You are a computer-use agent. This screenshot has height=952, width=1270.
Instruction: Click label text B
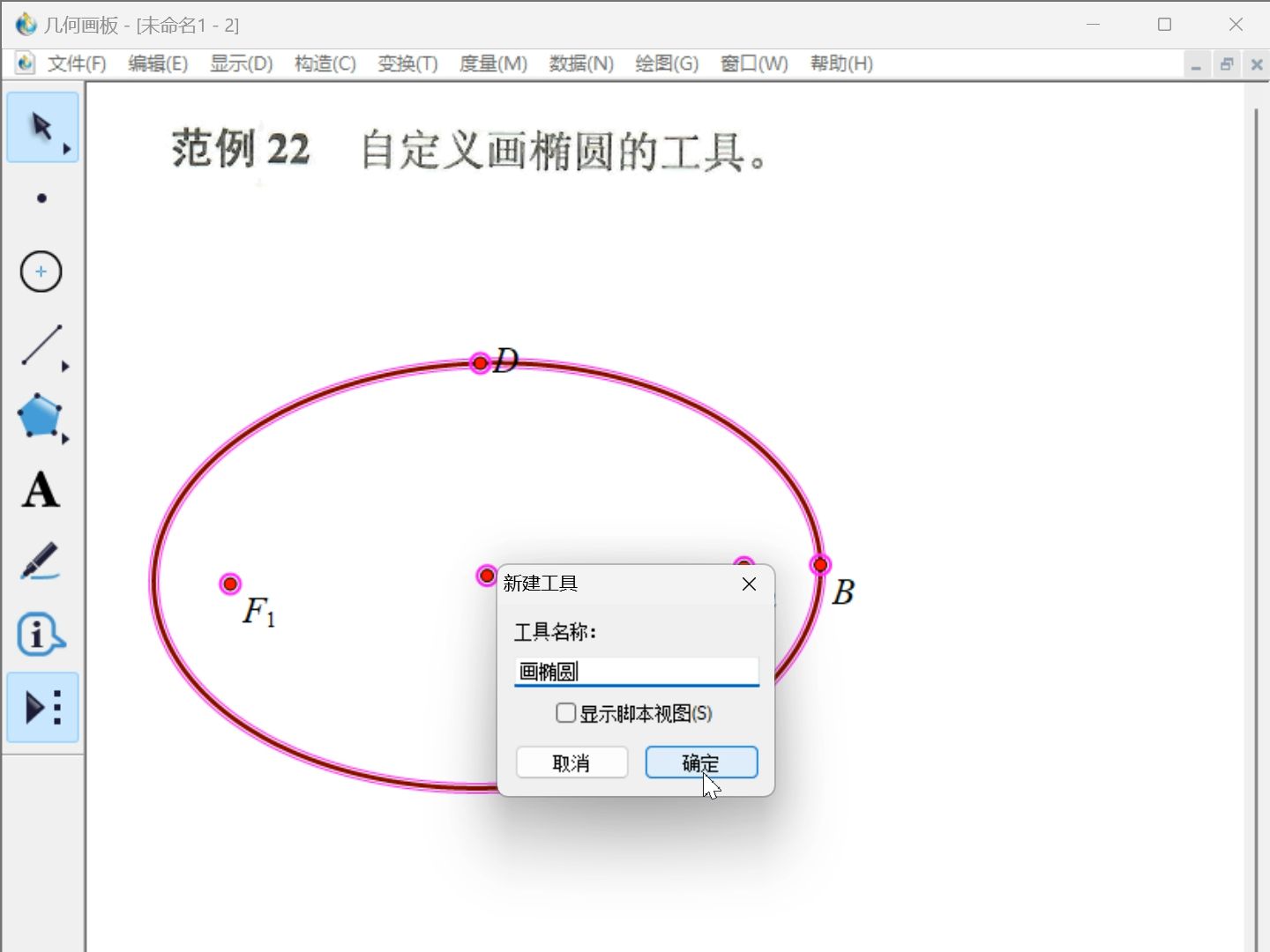coord(843,591)
